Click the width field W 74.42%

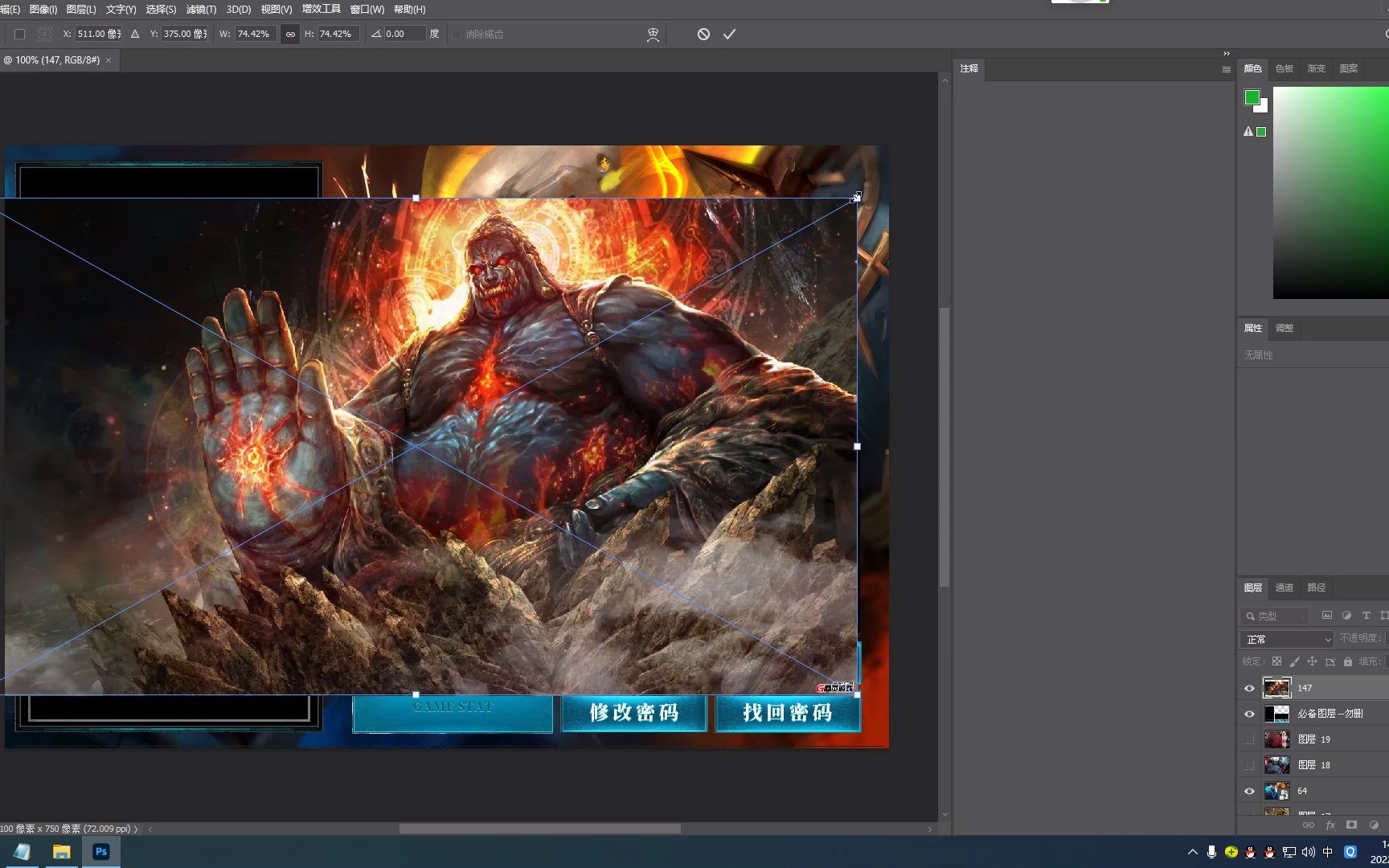click(254, 34)
